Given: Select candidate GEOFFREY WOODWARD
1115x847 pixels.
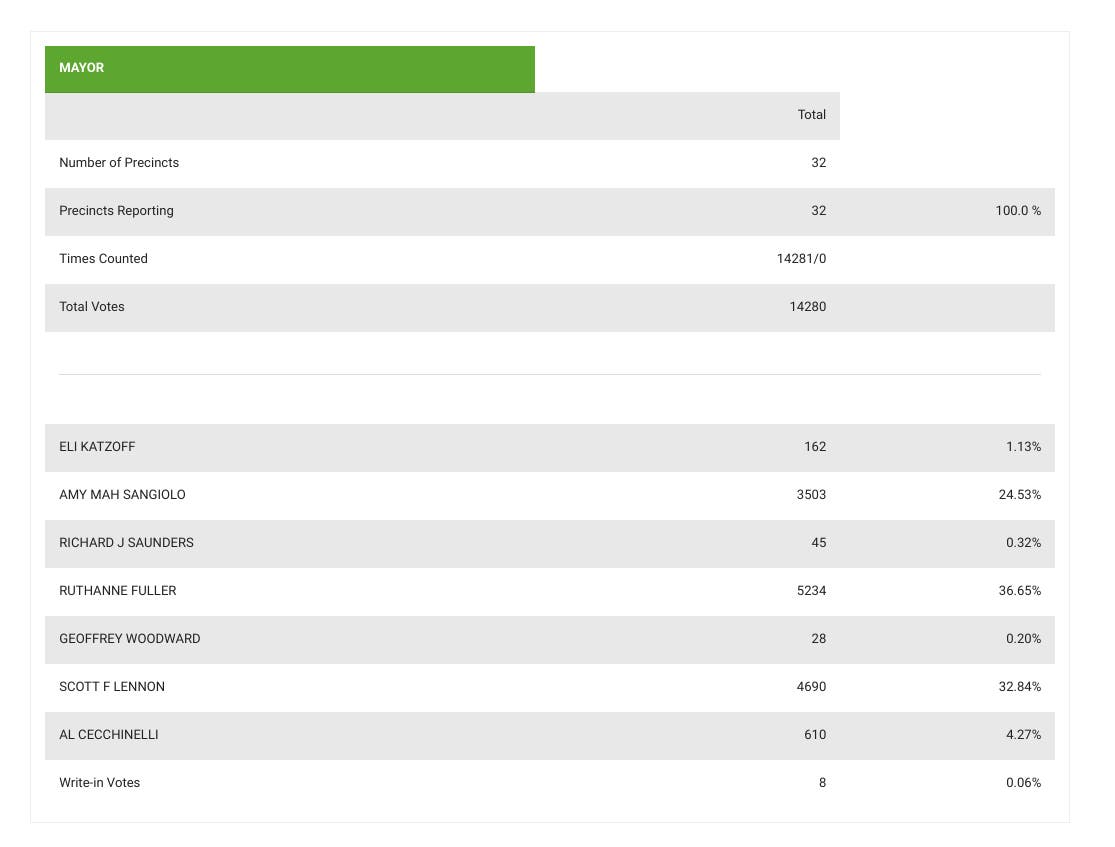Looking at the screenshot, I should (129, 639).
